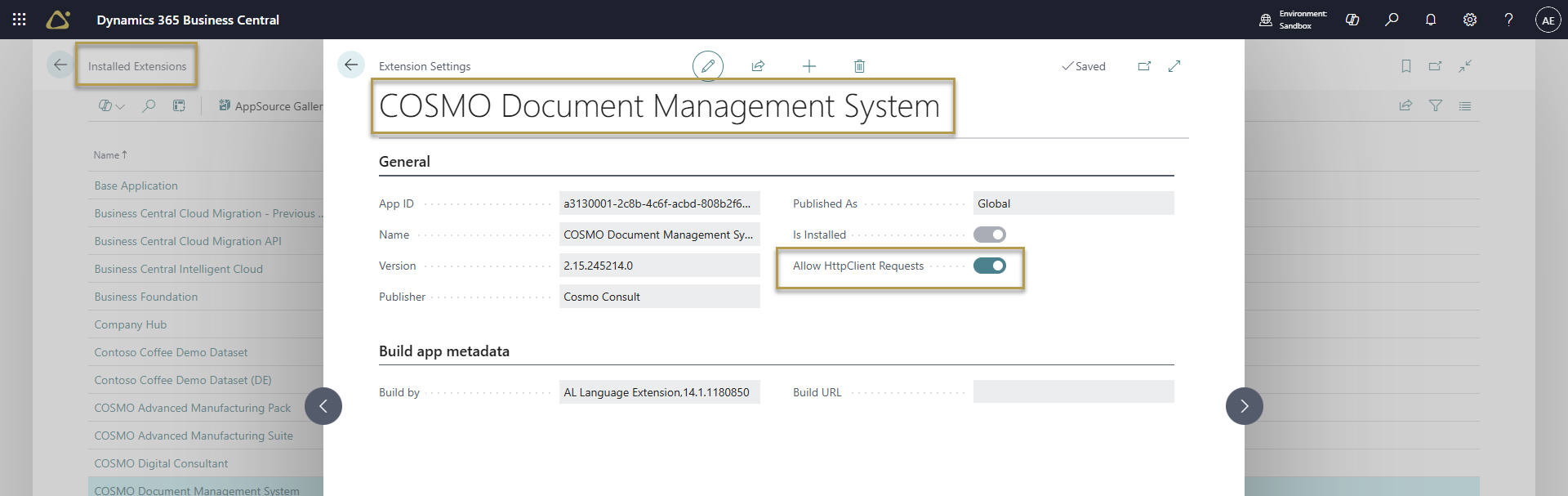Disable Allow HttpClient Requests switch
The height and width of the screenshot is (496, 1568).
click(x=990, y=266)
